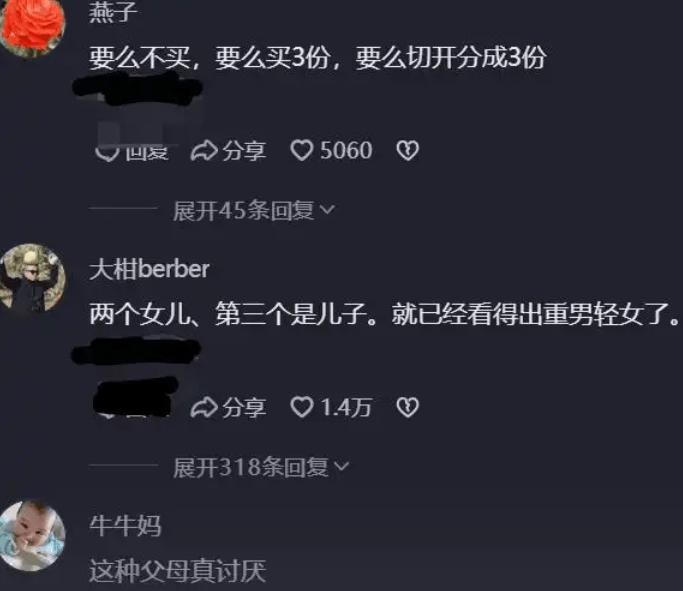This screenshot has width=683, height=591.
Task: Dislike 大柑berber's comment with broken heart
Action: coord(408,408)
